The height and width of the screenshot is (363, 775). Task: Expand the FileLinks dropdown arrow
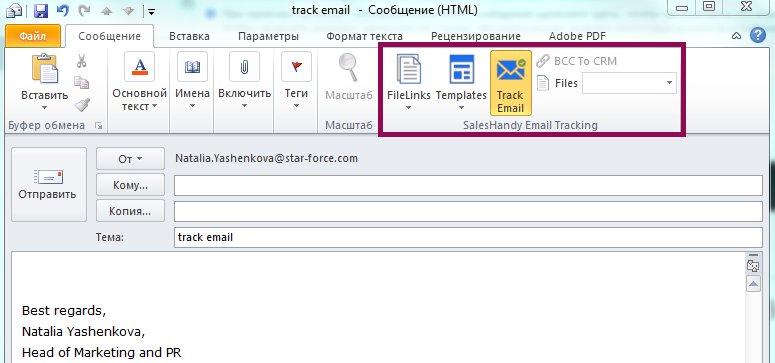coord(409,107)
